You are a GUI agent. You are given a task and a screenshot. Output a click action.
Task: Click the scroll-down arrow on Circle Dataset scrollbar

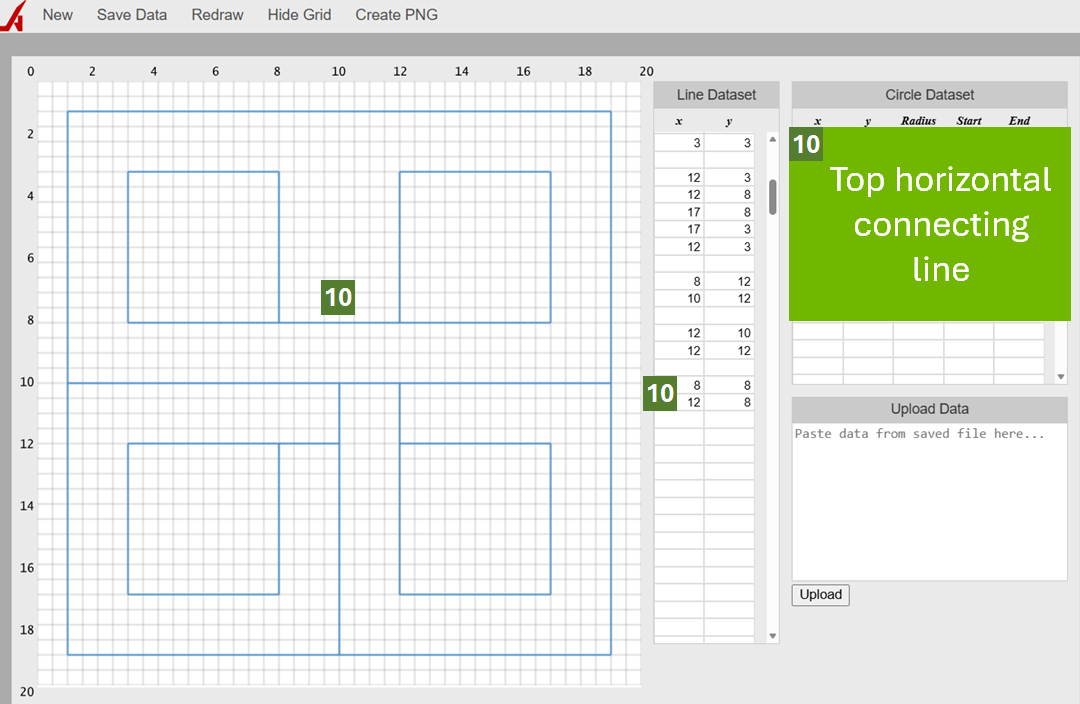[x=1060, y=376]
